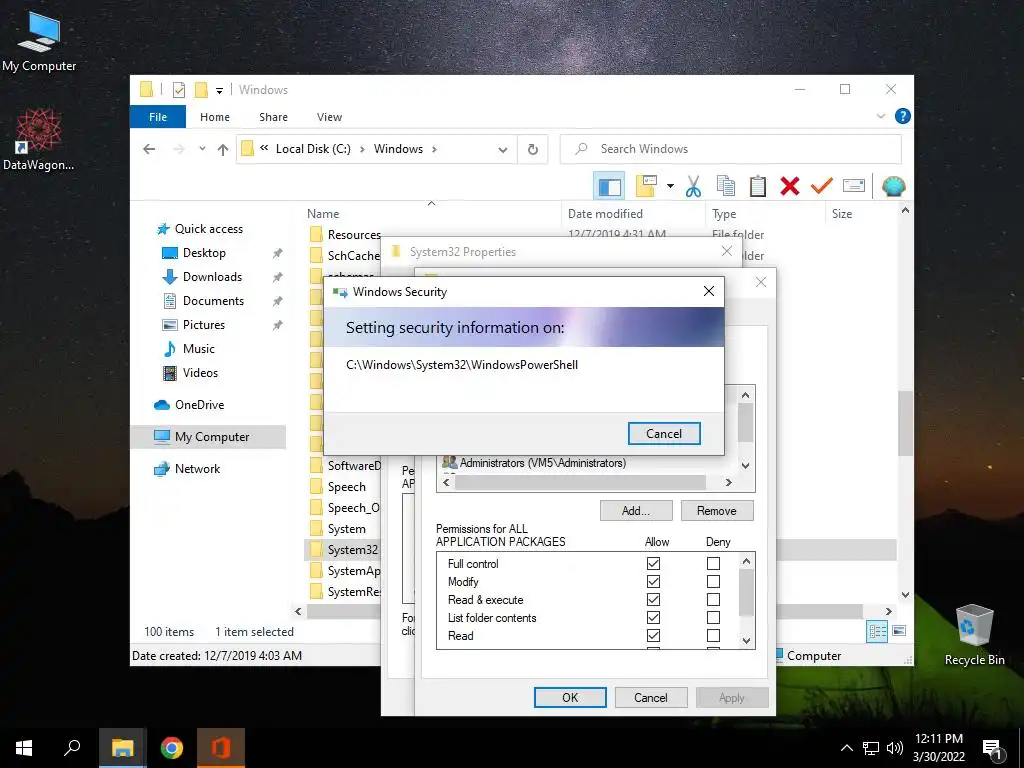Expand the ribbon with the chevron

[880, 116]
